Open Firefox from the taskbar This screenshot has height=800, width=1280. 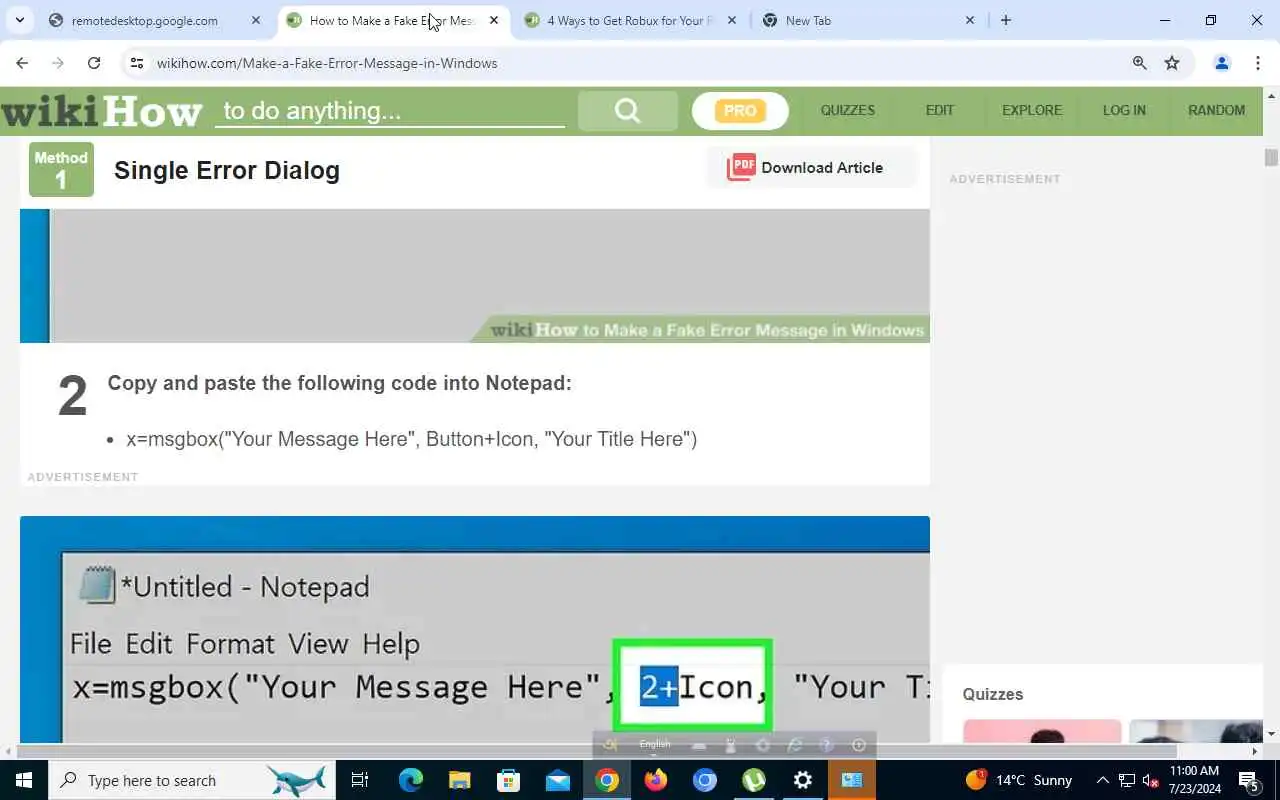(x=656, y=780)
